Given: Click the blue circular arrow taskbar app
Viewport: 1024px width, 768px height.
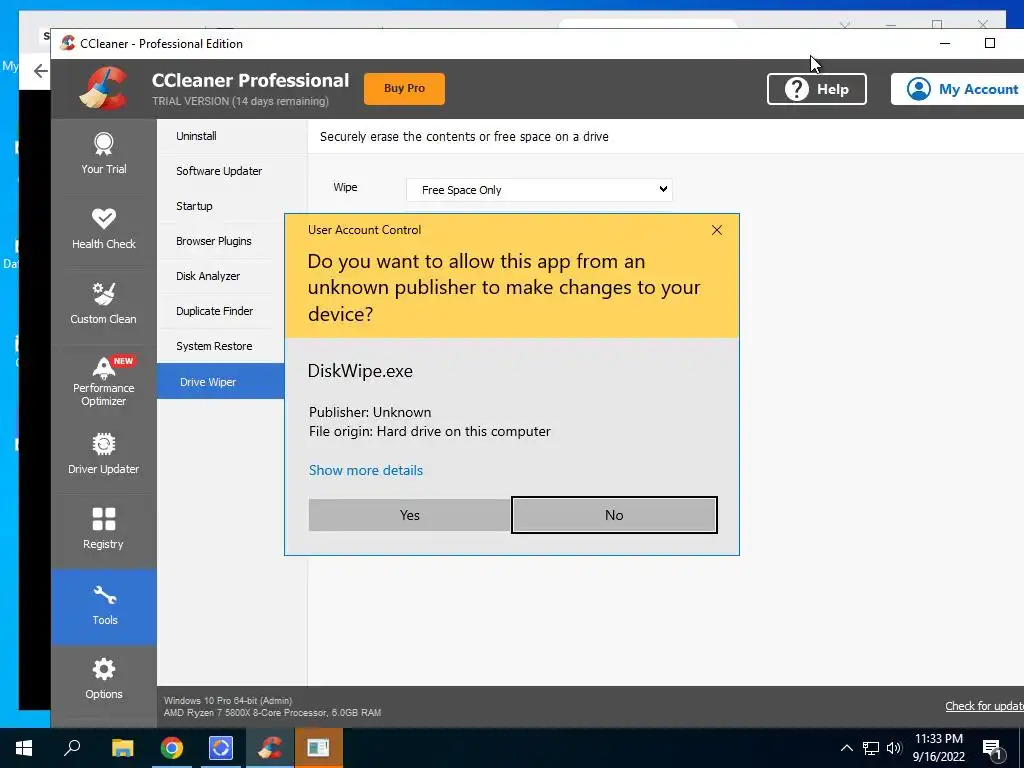Looking at the screenshot, I should 221,748.
